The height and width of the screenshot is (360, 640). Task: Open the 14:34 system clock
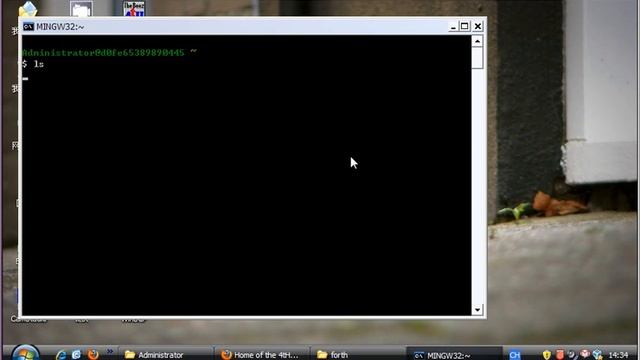coord(618,355)
